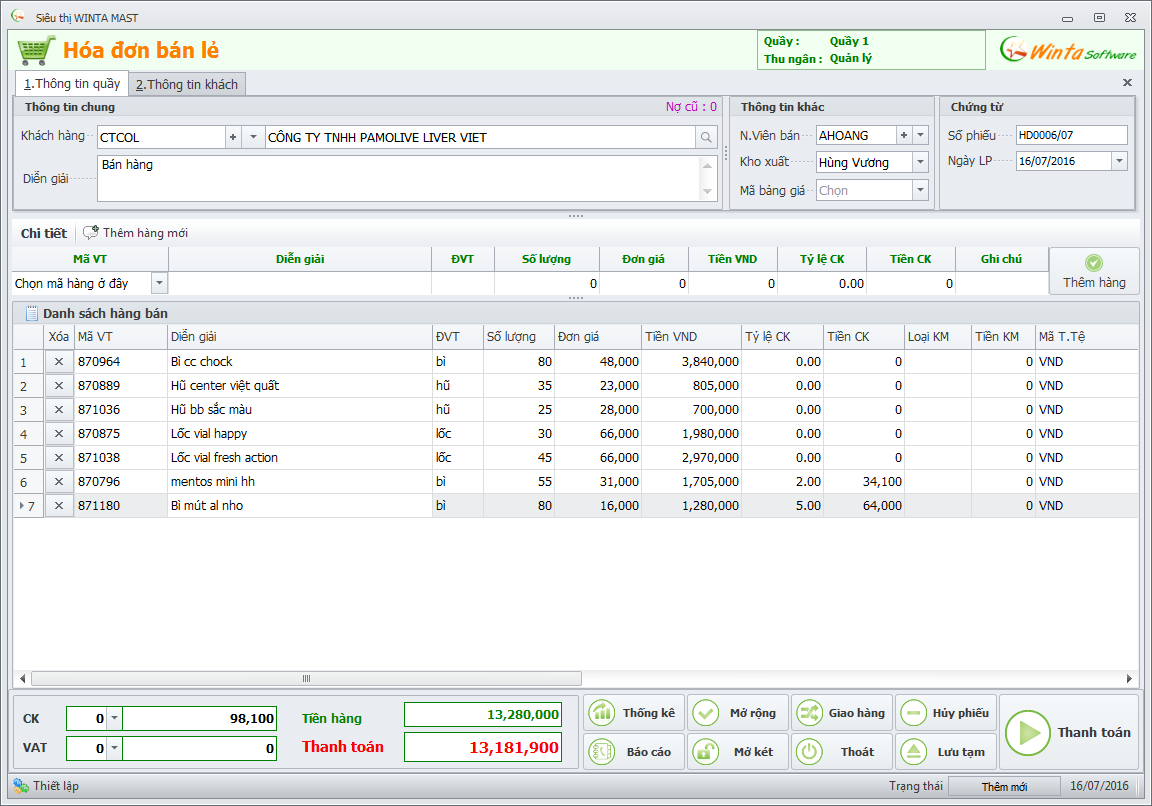
Task: Open N.Viên bán dropdown arrow
Action: pos(921,135)
